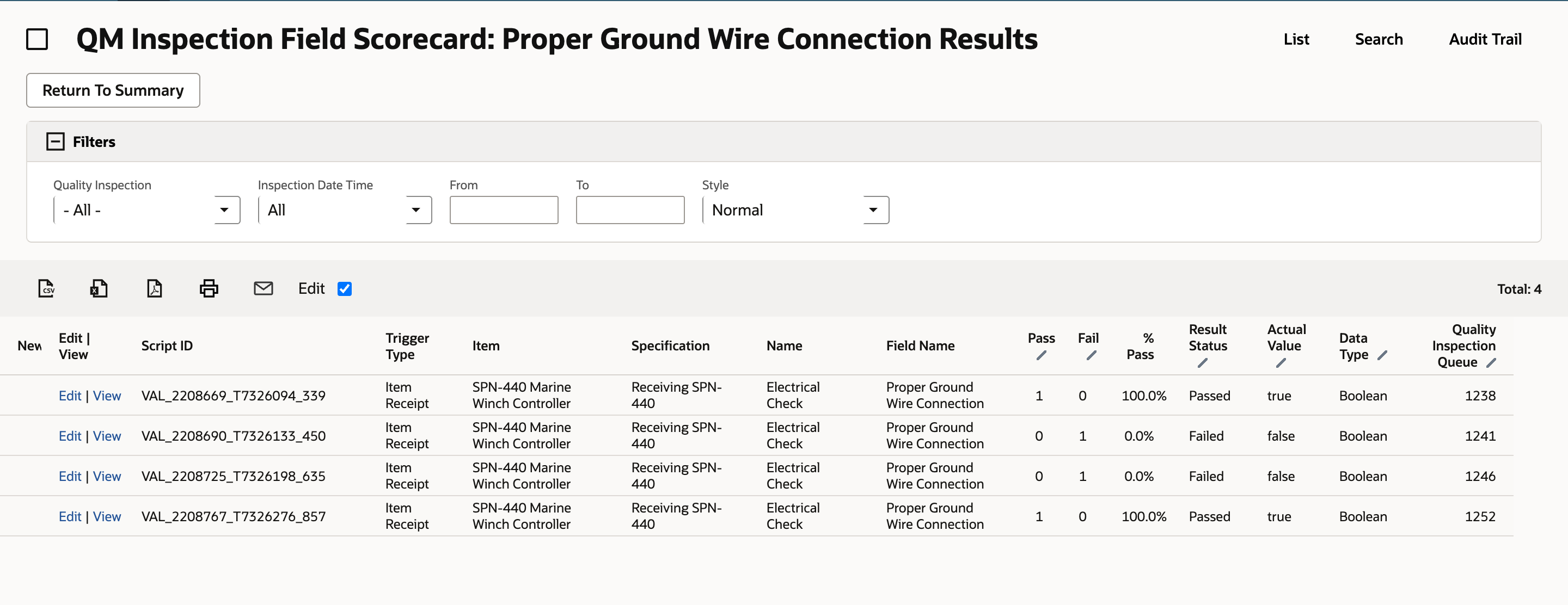This screenshot has height=605, width=1568.
Task: Export results to PDF document
Action: (155, 288)
